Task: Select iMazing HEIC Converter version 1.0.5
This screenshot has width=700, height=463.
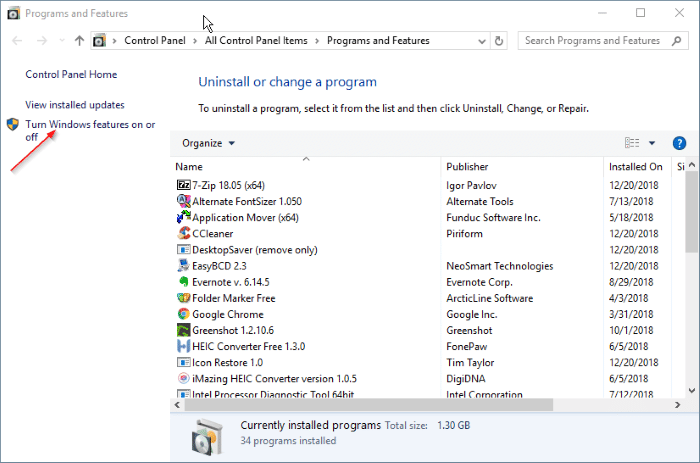Action: [274, 379]
